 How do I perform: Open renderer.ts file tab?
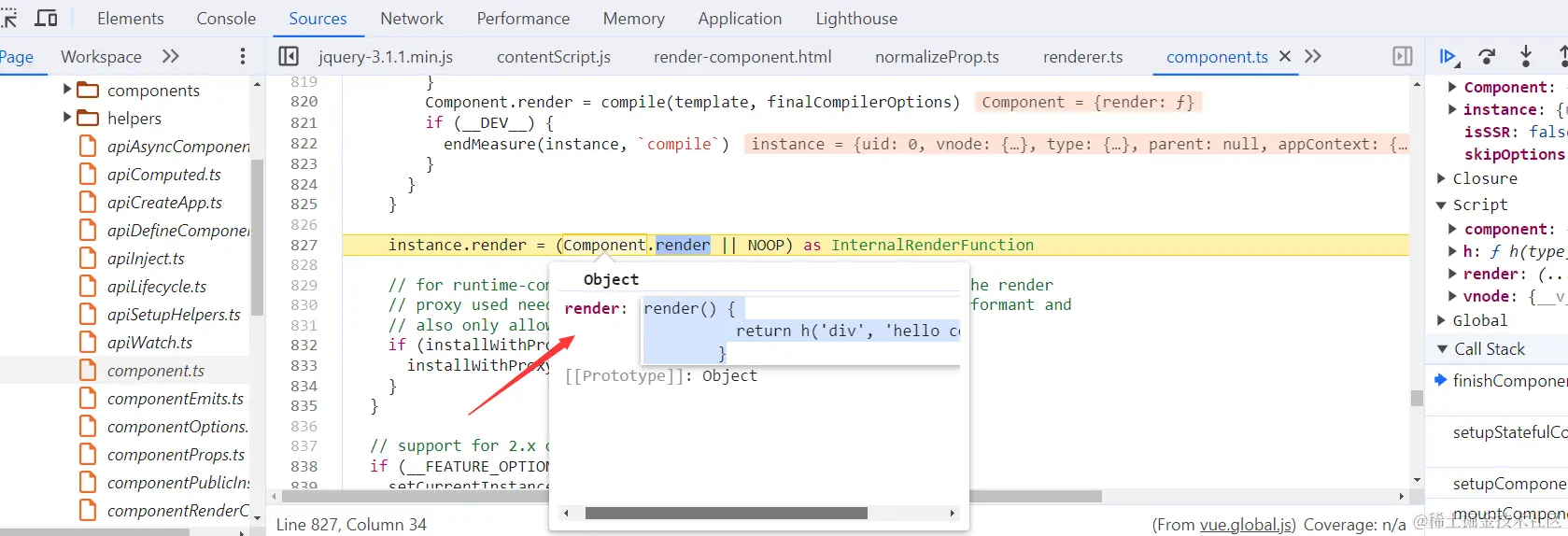point(1083,57)
